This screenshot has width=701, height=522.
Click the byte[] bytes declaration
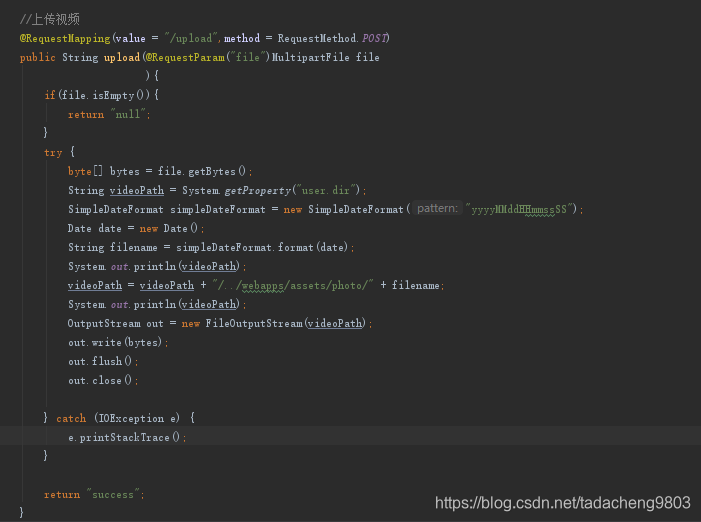click(x=104, y=171)
